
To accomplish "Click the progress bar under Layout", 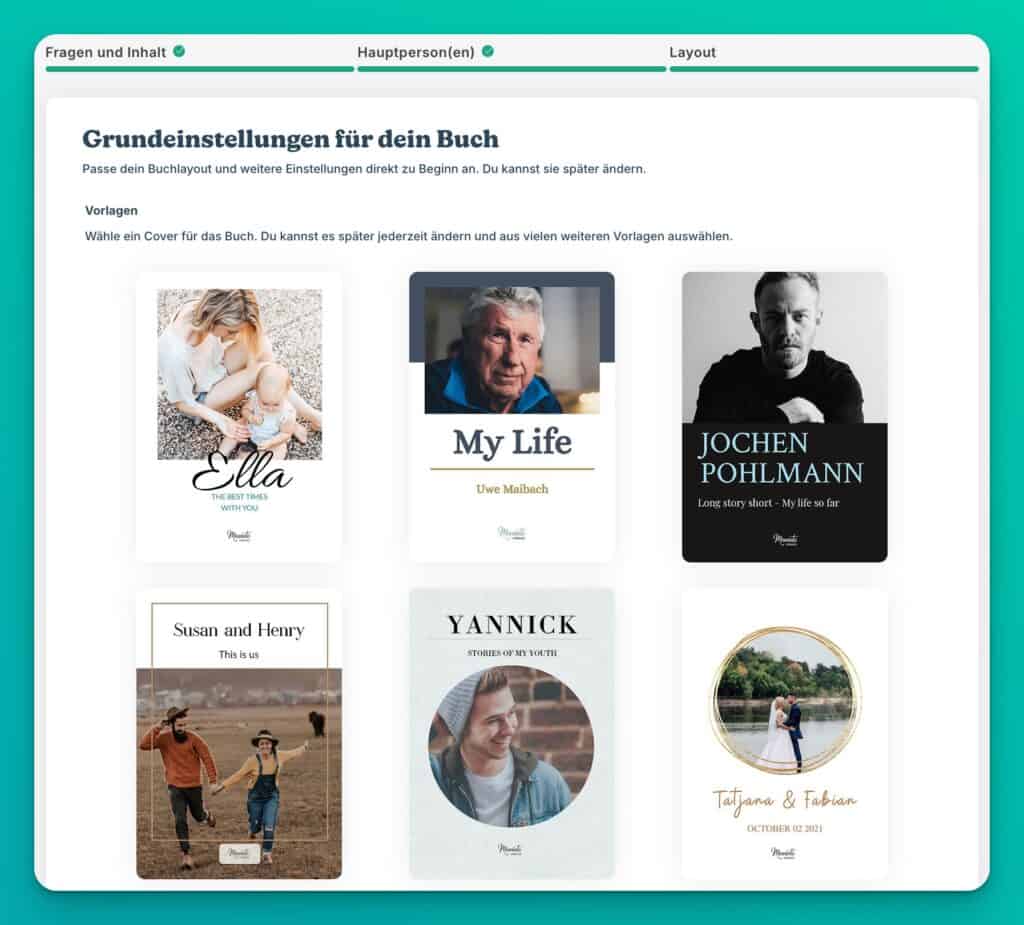I will point(823,69).
